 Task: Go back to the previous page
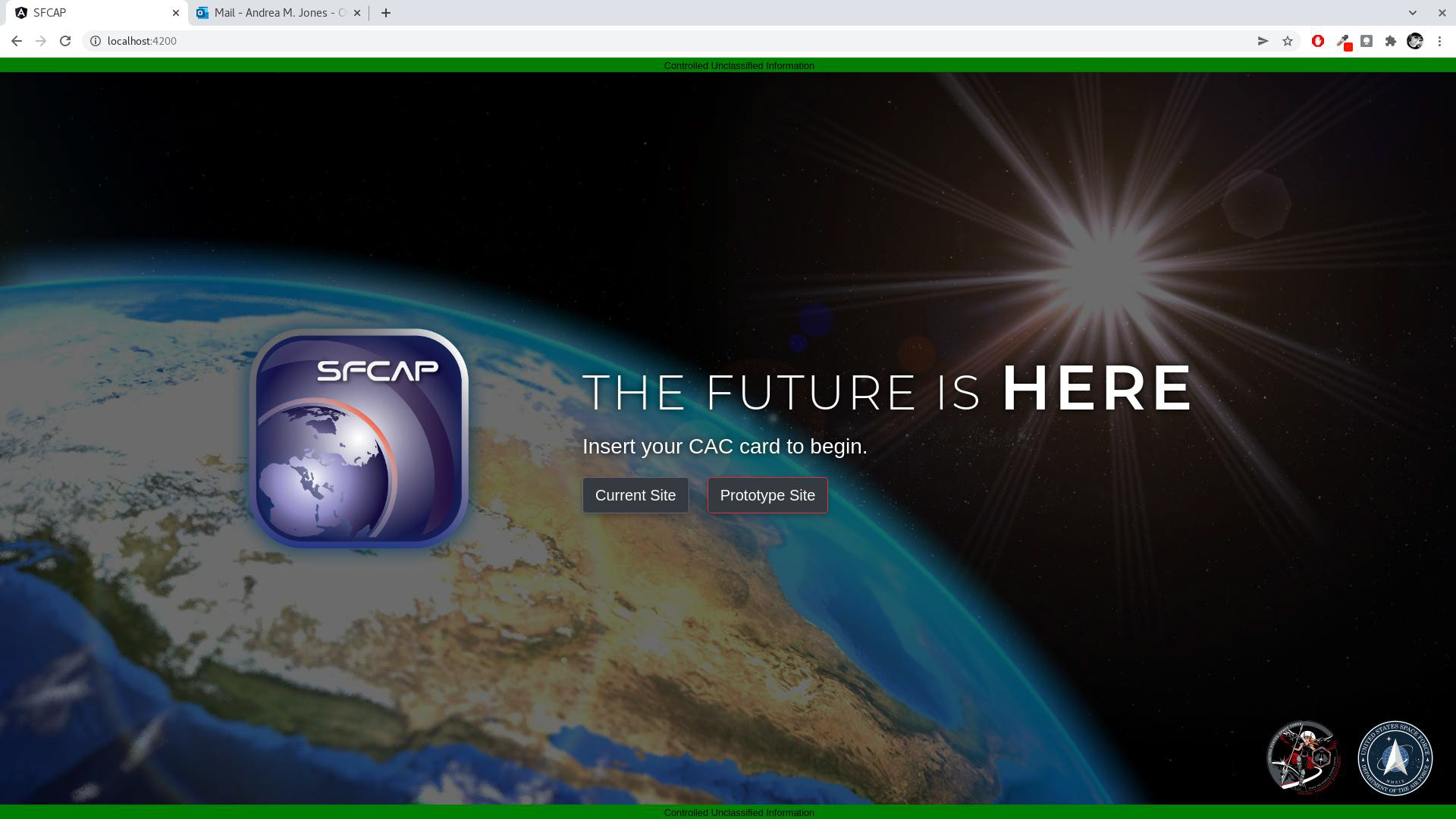(17, 41)
